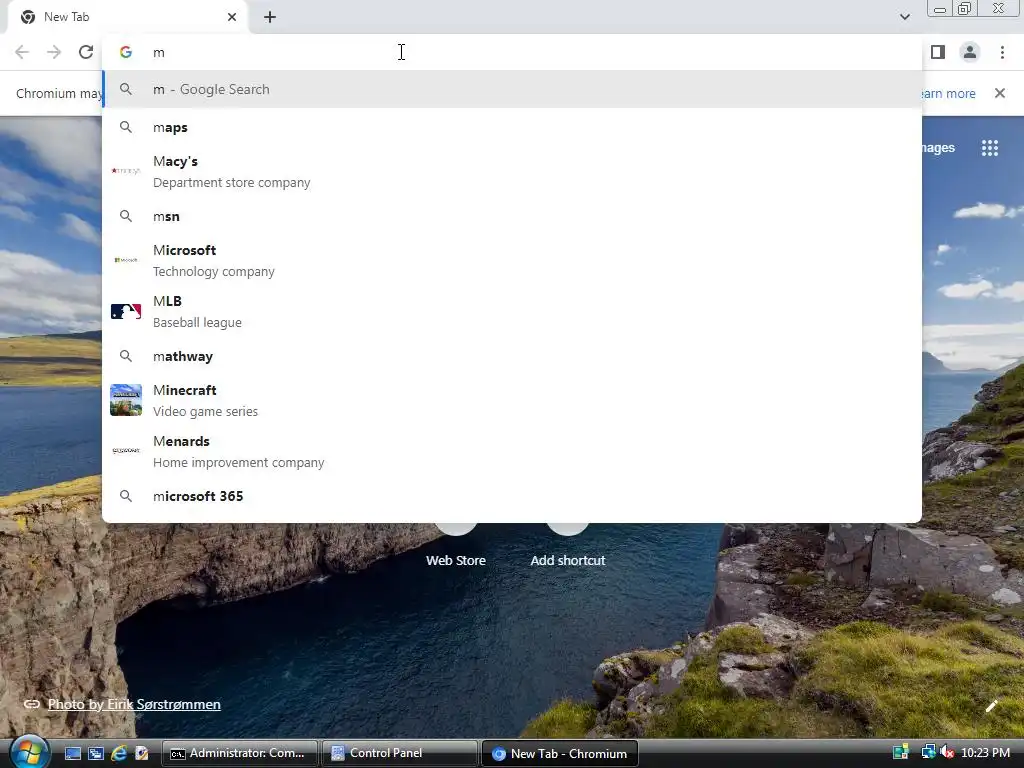The height and width of the screenshot is (768, 1024).
Task: Click the first system tray icon
Action: (901, 753)
